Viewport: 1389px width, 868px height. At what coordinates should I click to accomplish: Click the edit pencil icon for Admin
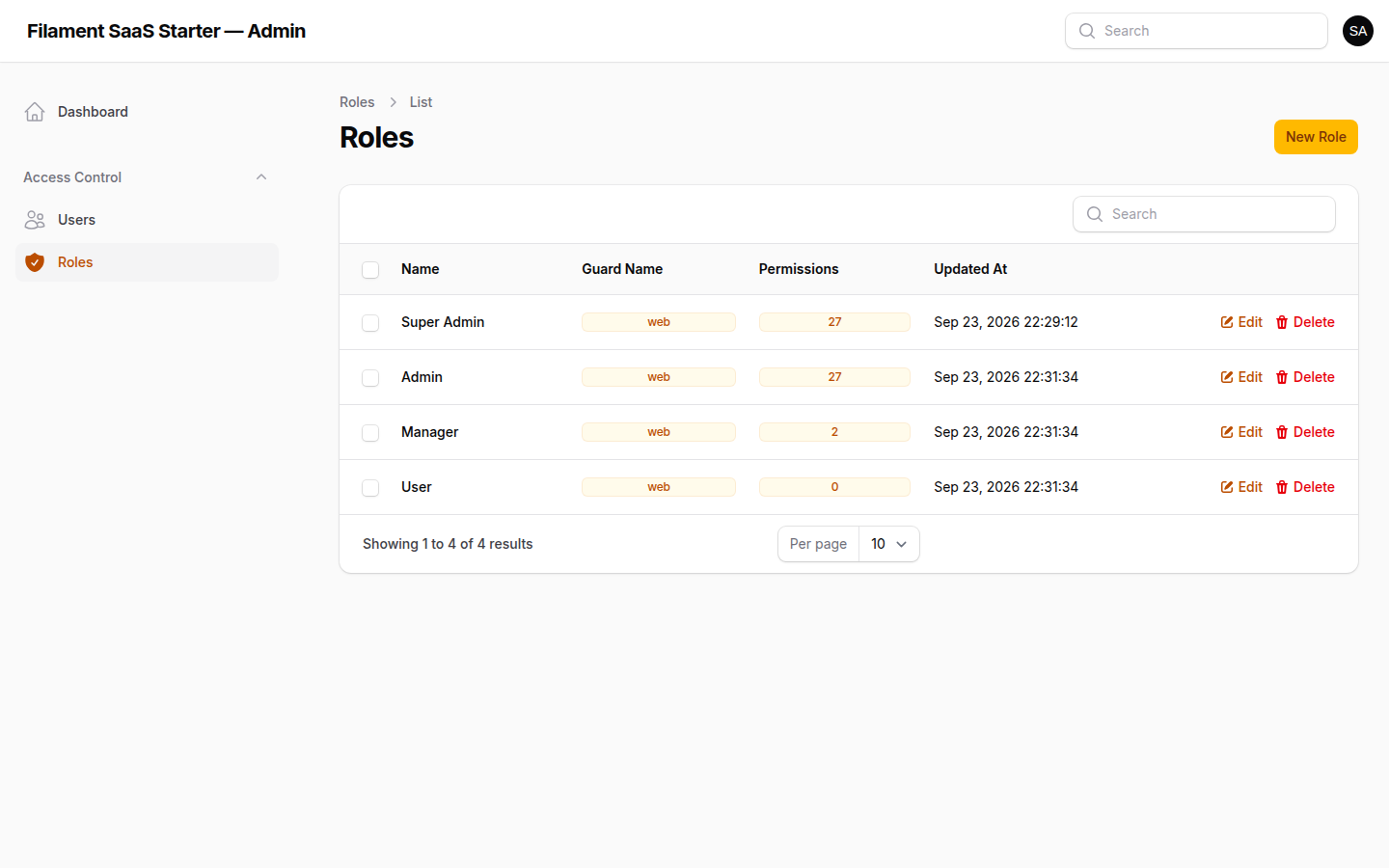1227,377
